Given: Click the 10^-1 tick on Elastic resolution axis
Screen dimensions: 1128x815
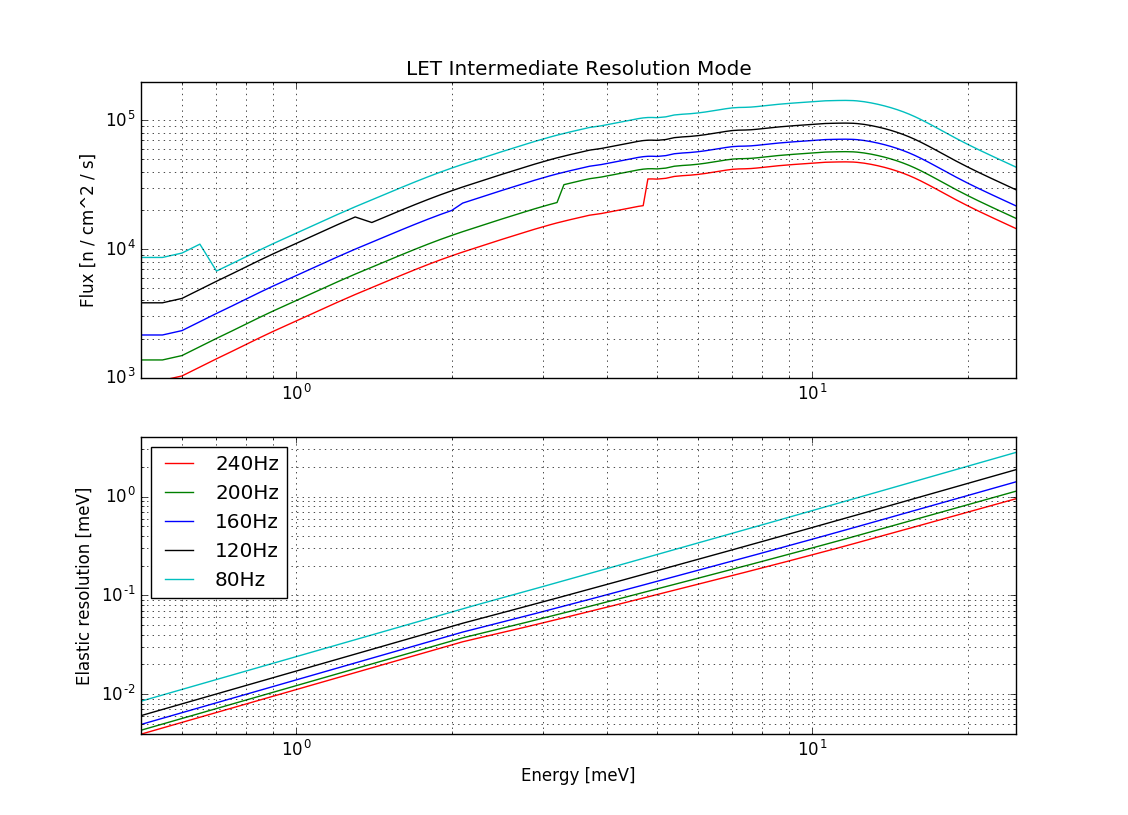Looking at the screenshot, I should pyautogui.click(x=118, y=595).
